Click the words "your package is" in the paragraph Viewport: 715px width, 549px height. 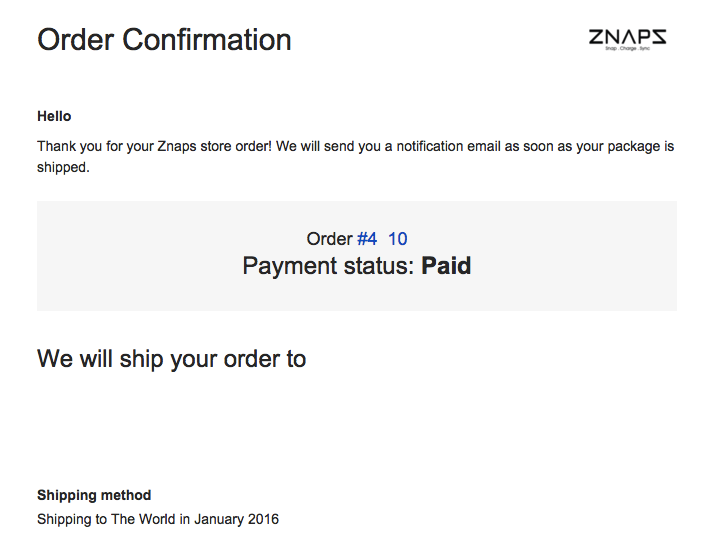625,146
